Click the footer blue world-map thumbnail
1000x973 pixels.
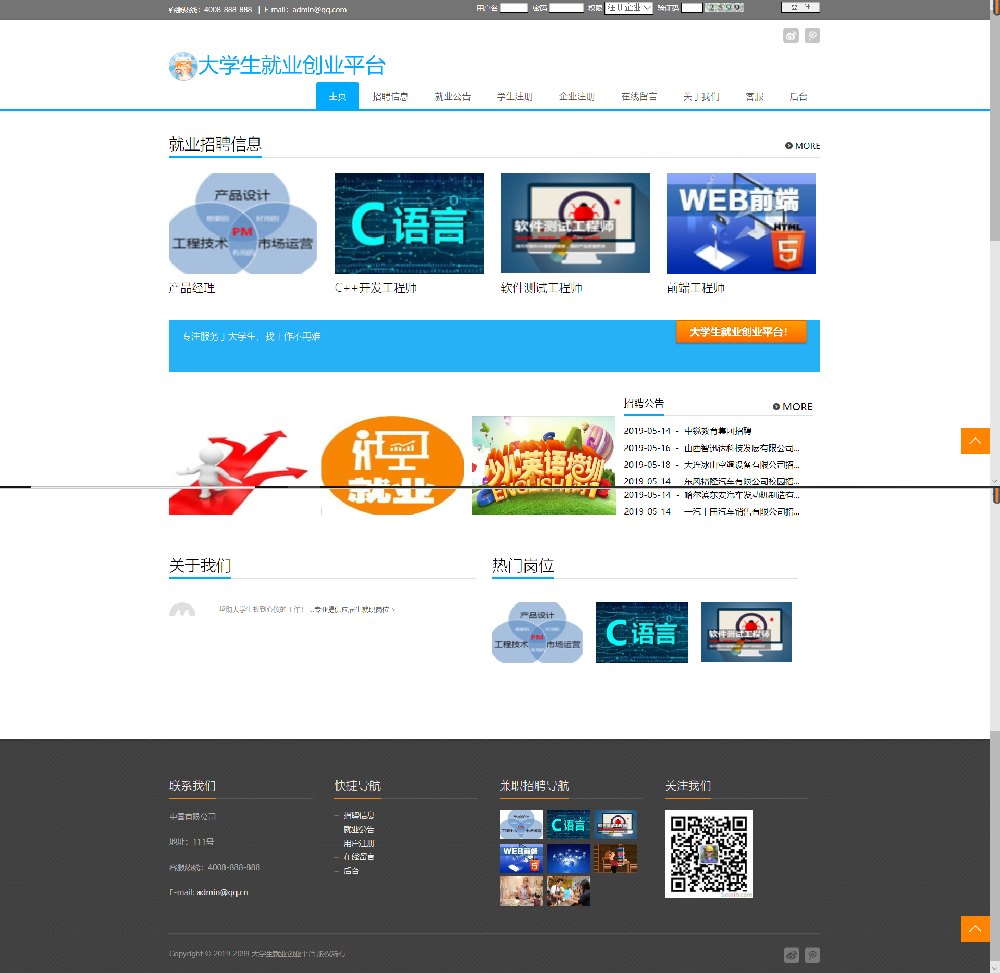568,858
